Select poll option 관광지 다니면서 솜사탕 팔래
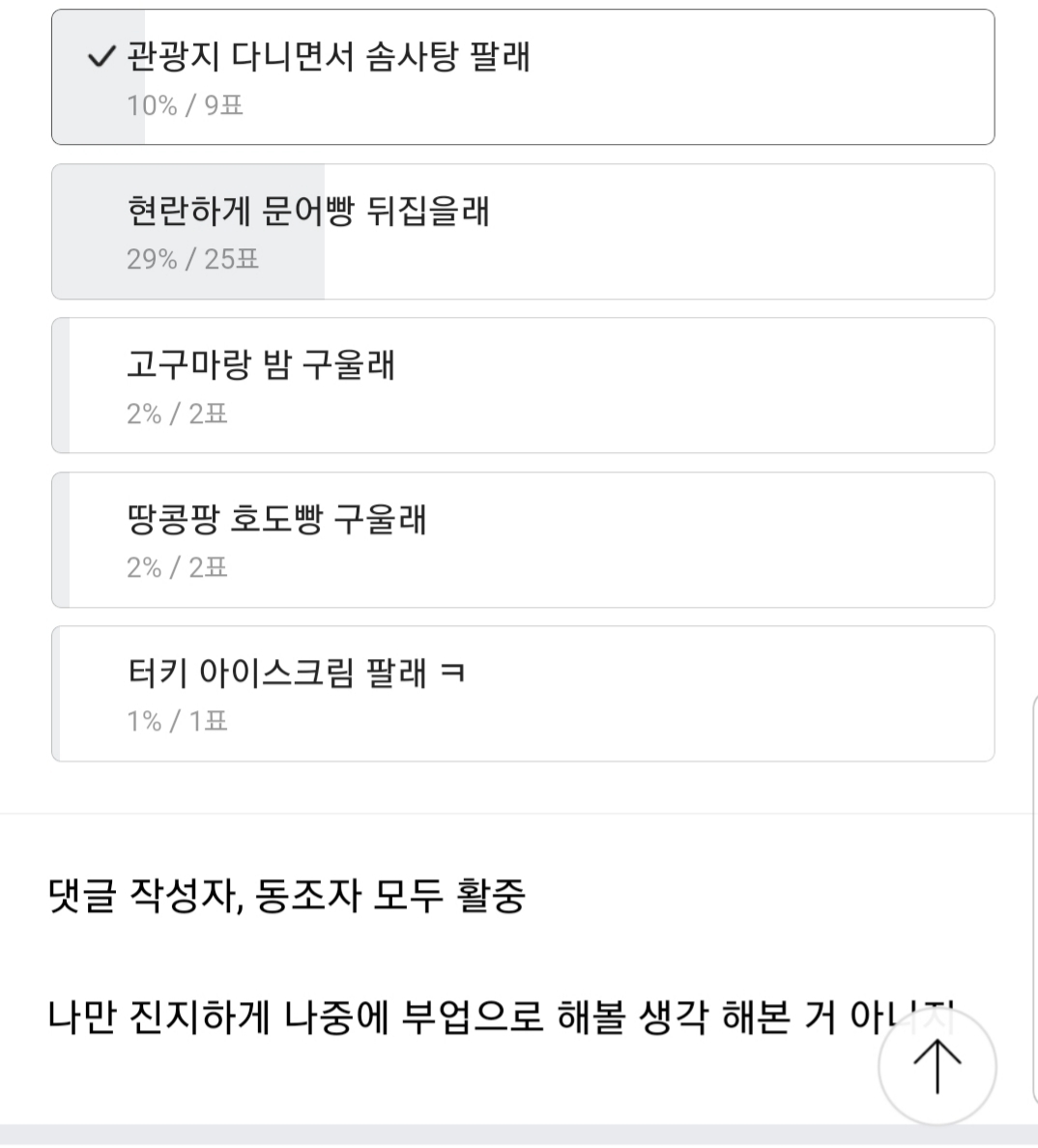 523,77
